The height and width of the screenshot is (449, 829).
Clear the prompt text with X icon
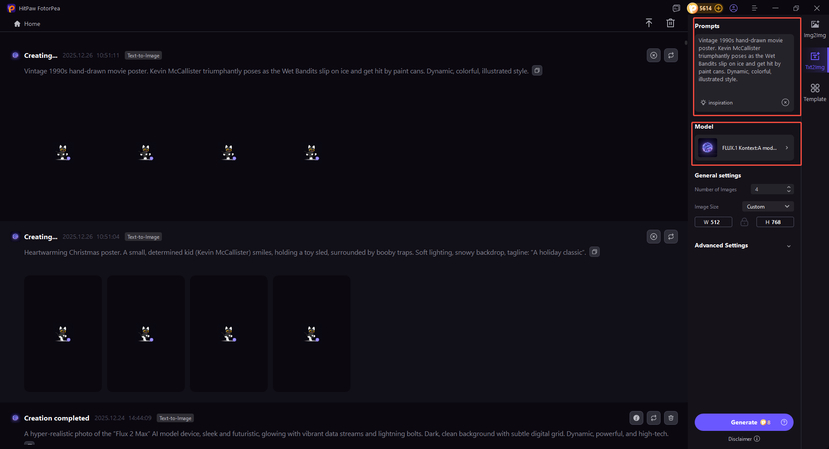coord(785,103)
